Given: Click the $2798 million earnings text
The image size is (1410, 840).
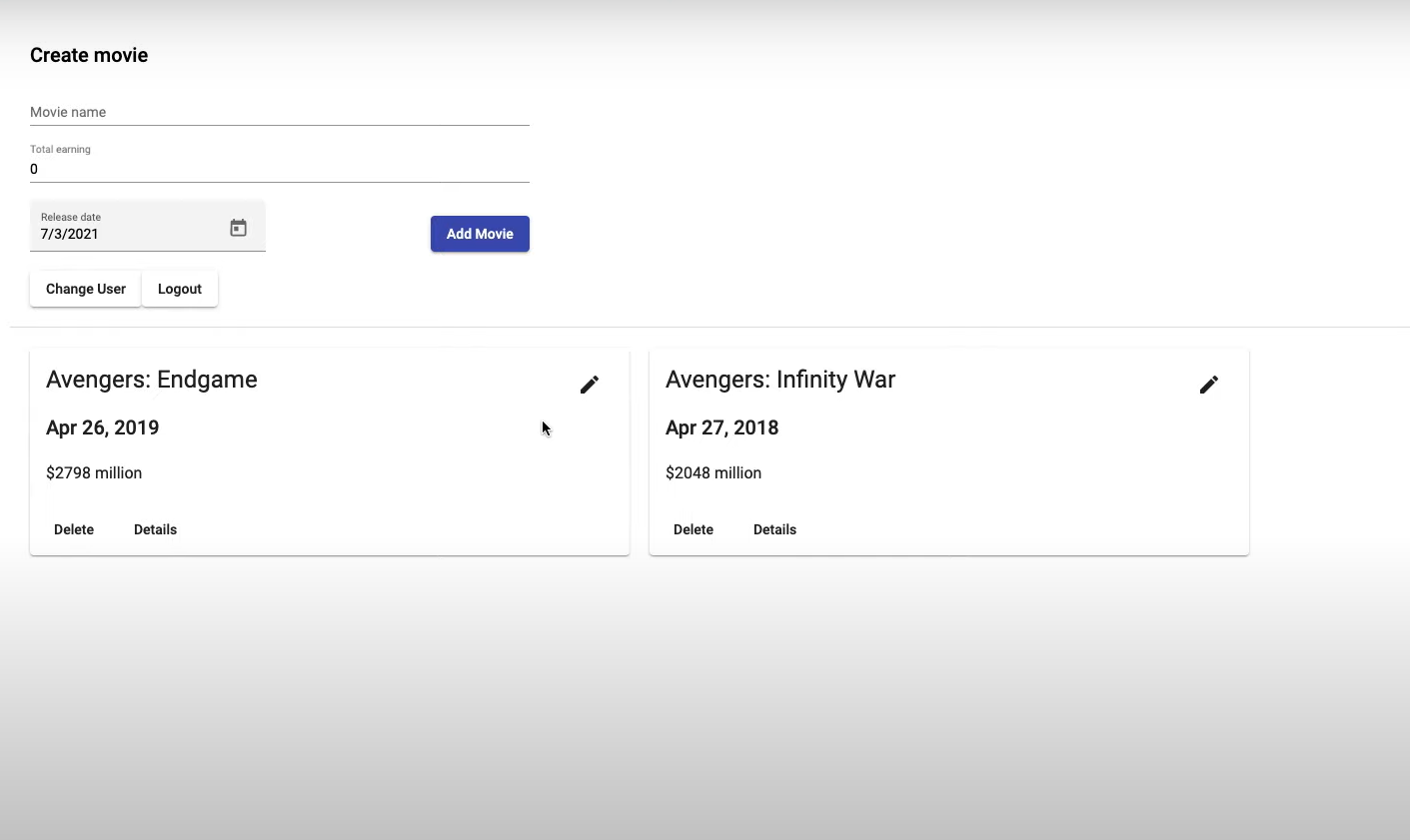Looking at the screenshot, I should tap(94, 472).
